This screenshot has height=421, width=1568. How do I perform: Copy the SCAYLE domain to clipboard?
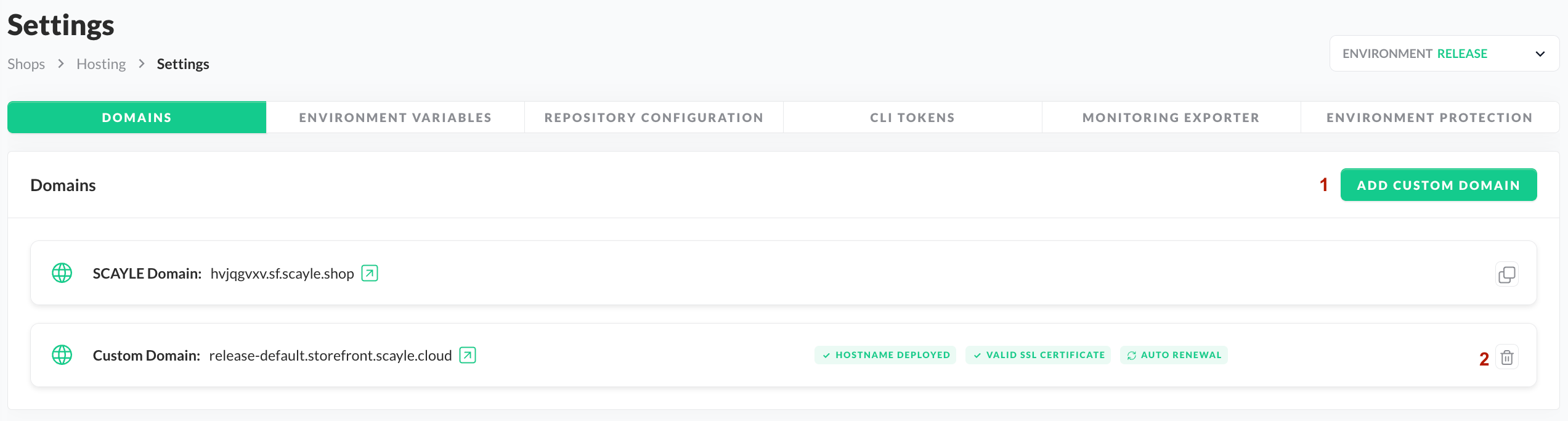[x=1506, y=274]
